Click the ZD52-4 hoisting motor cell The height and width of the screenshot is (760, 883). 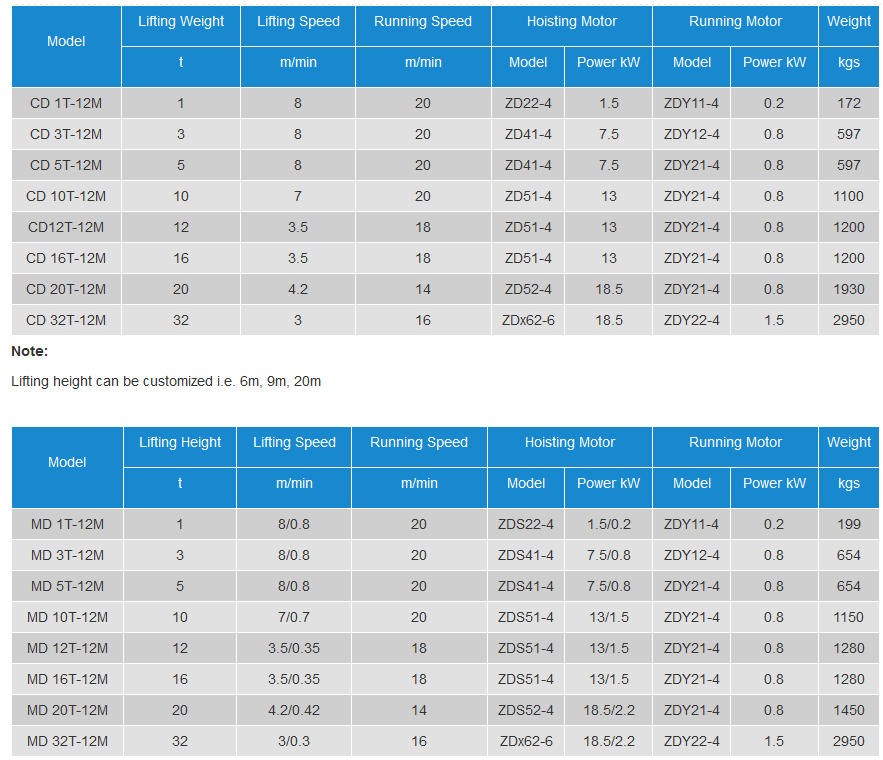[528, 289]
